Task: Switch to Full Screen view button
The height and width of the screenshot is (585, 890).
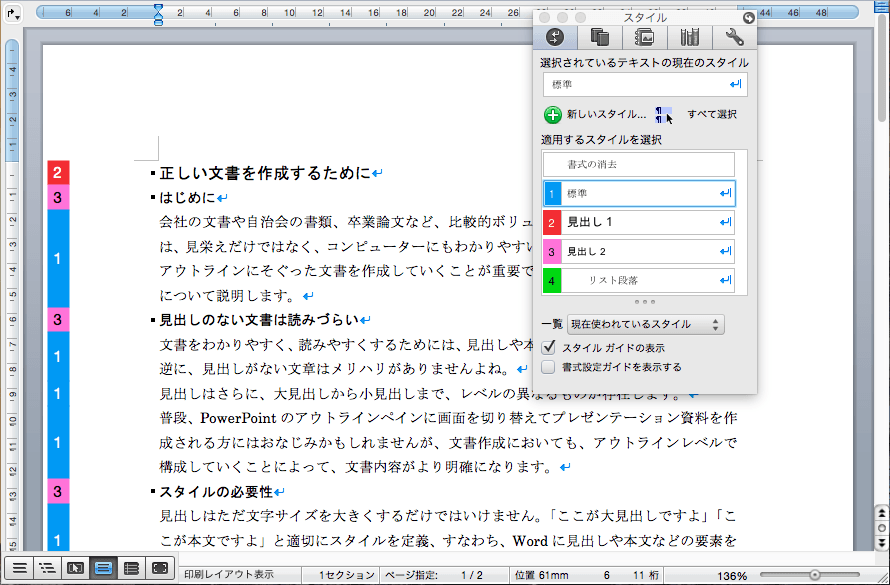Action: coord(160,568)
